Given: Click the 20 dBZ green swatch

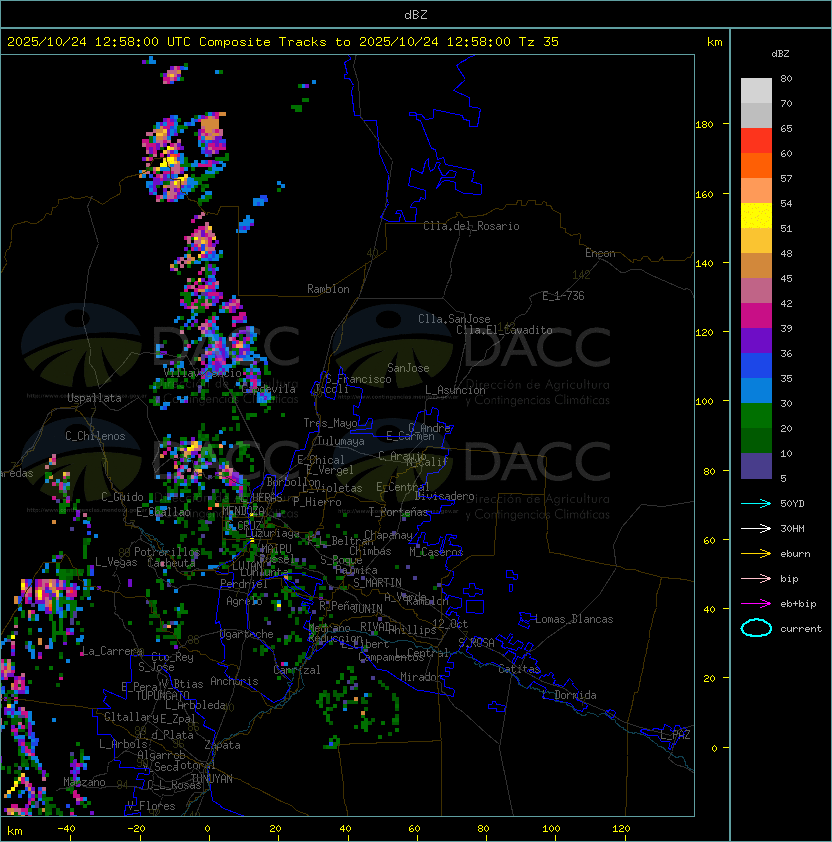Looking at the screenshot, I should click(756, 440).
